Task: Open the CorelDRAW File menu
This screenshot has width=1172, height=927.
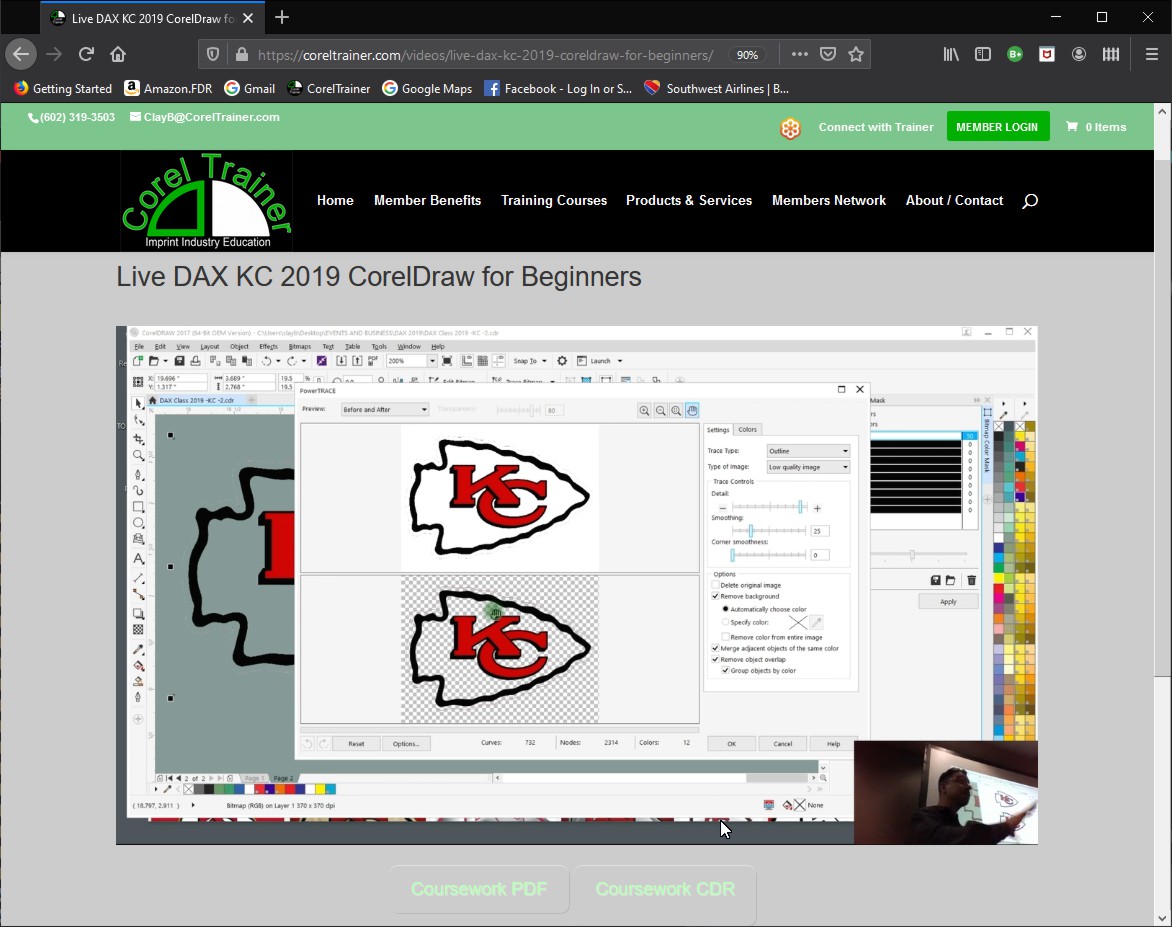Action: coord(138,347)
